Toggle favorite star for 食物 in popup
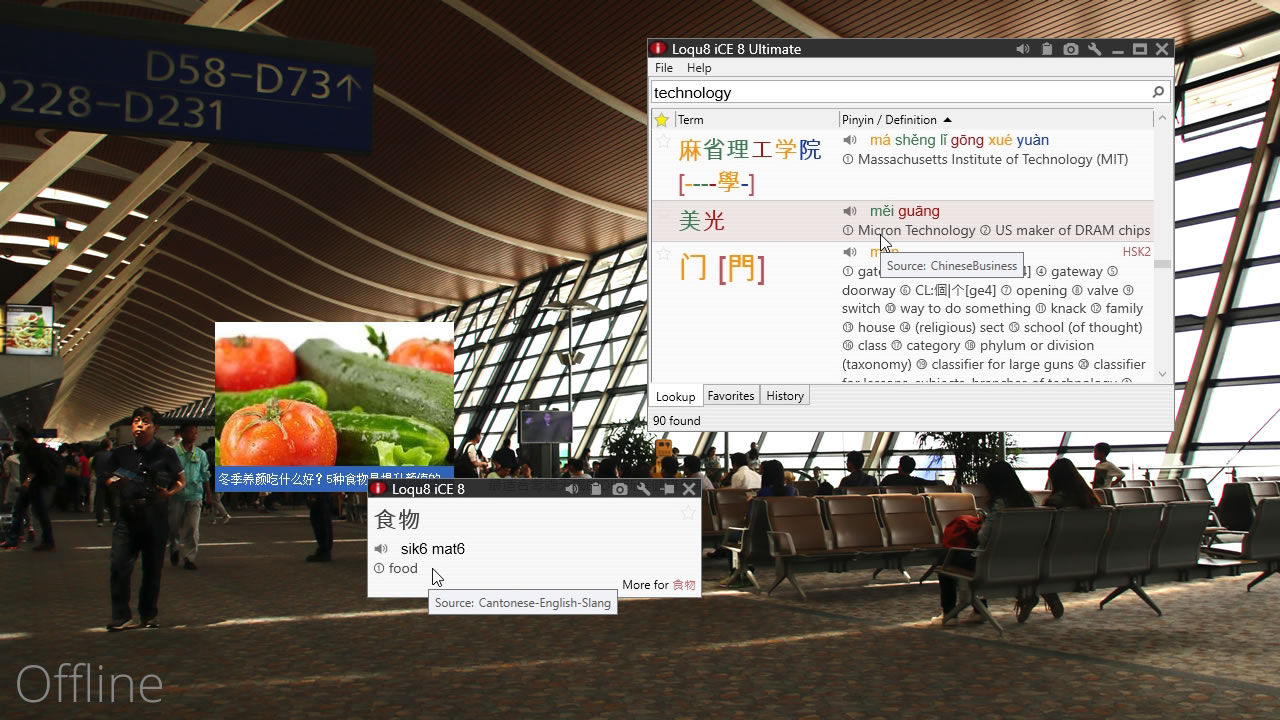Viewport: 1280px width, 720px height. (x=687, y=513)
